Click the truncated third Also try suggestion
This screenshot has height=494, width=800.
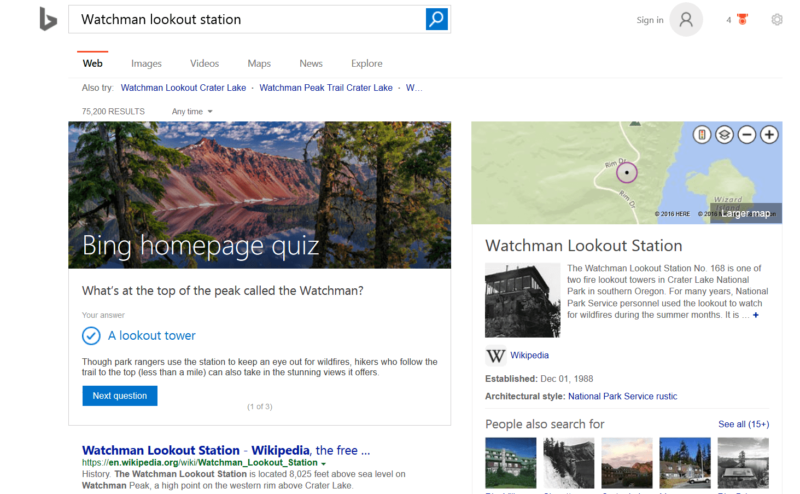click(x=414, y=88)
